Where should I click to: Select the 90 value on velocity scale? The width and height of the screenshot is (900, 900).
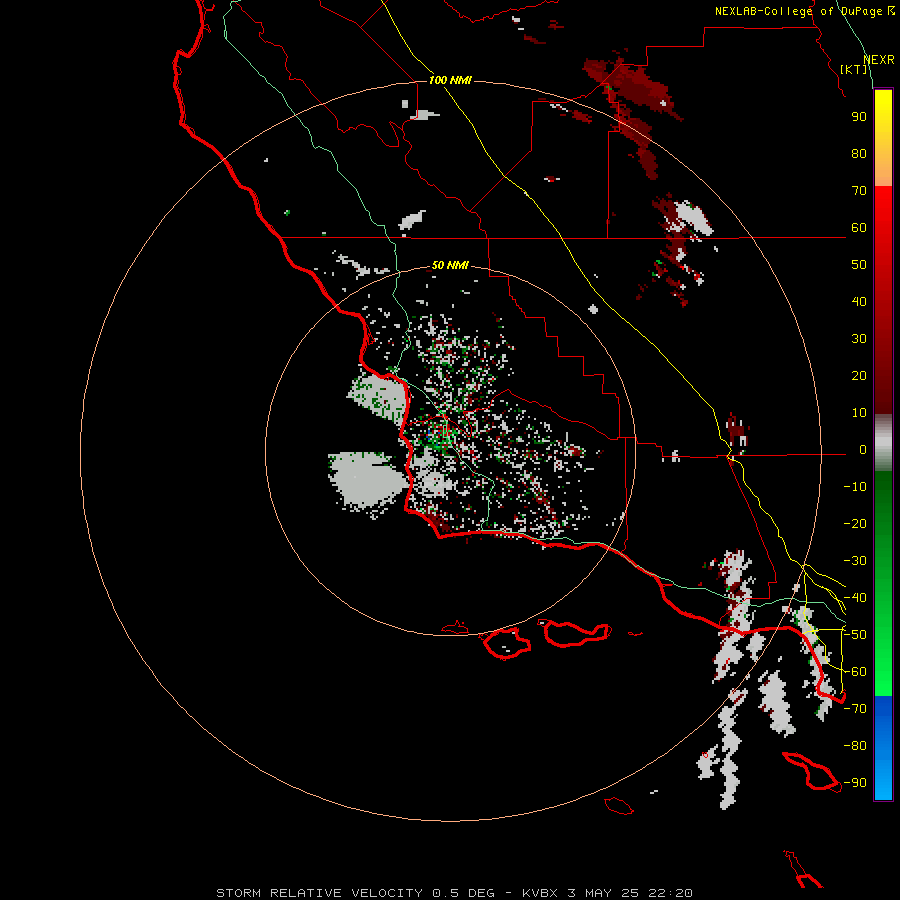tap(859, 117)
